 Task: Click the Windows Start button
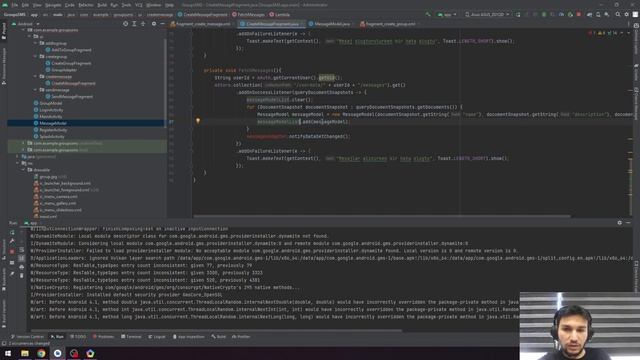point(8,353)
